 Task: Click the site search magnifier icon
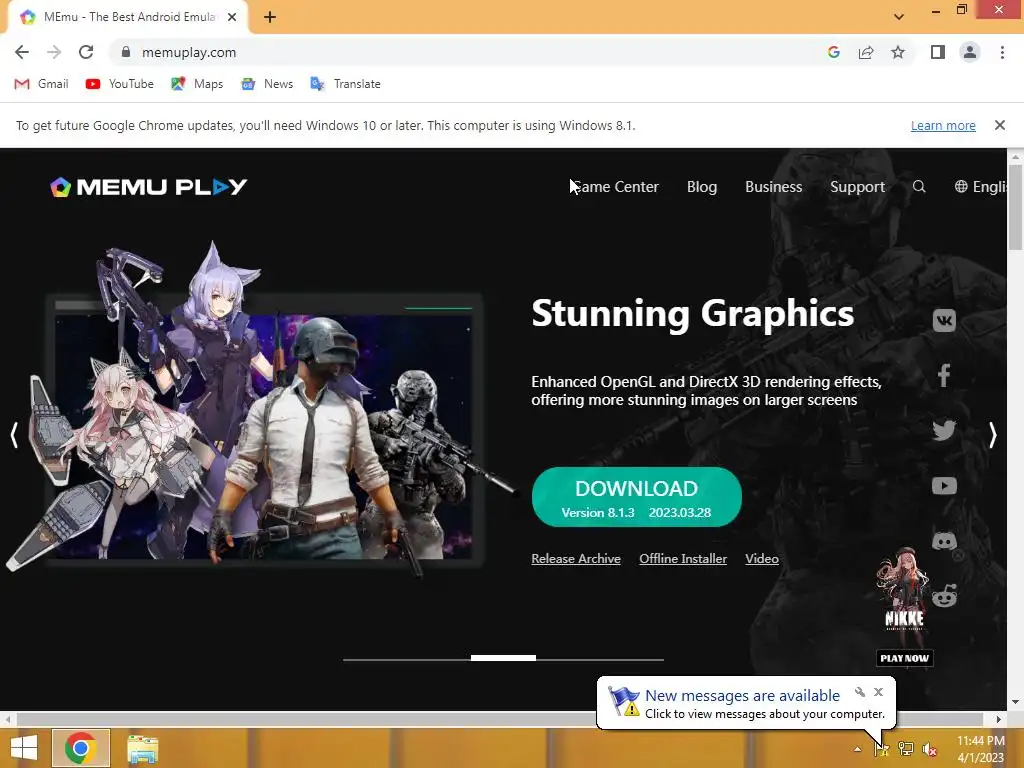pos(919,187)
